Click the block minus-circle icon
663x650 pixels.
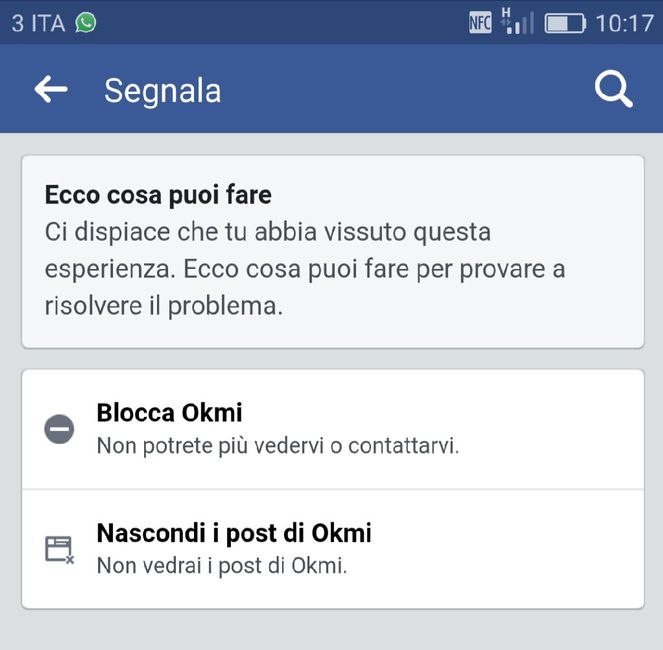tap(59, 430)
